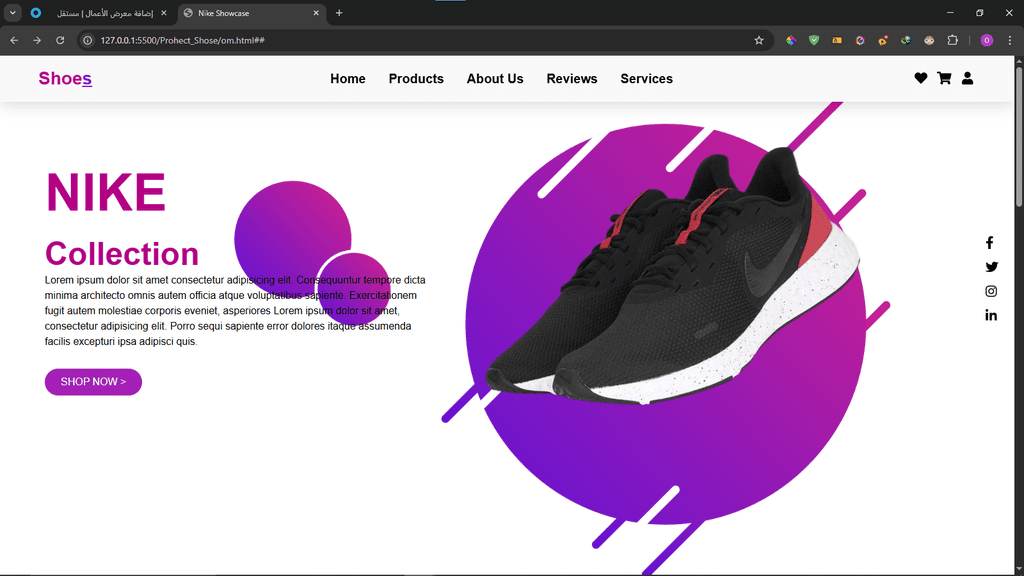The image size is (1024, 576).
Task: Open the Chrome three-dot menu
Action: click(1010, 40)
